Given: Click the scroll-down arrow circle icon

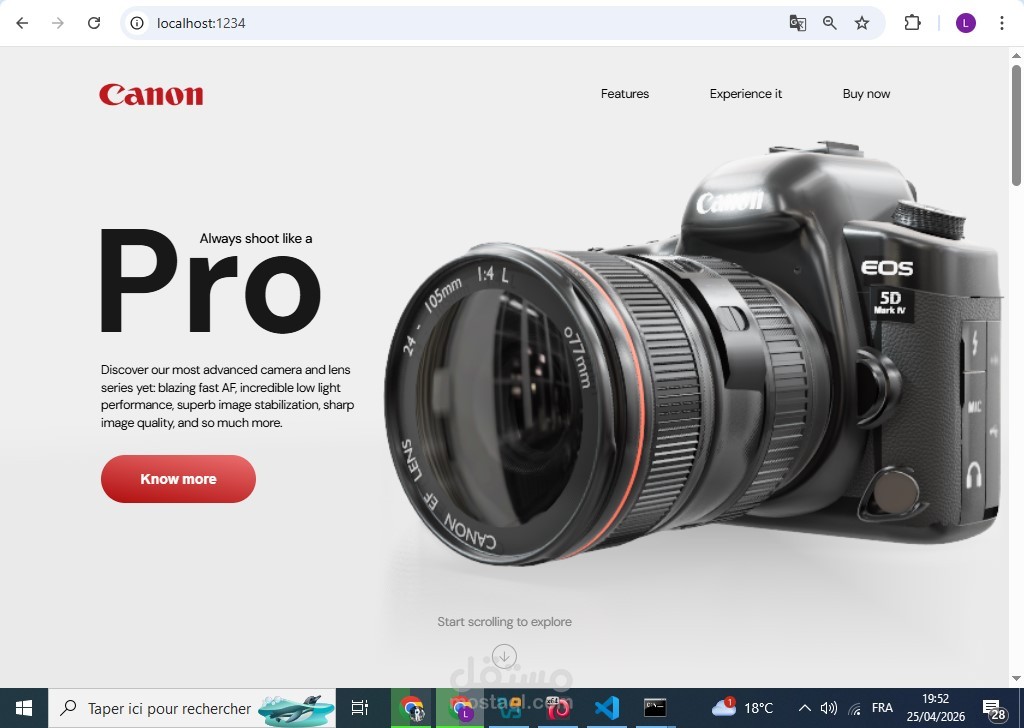Looking at the screenshot, I should tap(504, 656).
